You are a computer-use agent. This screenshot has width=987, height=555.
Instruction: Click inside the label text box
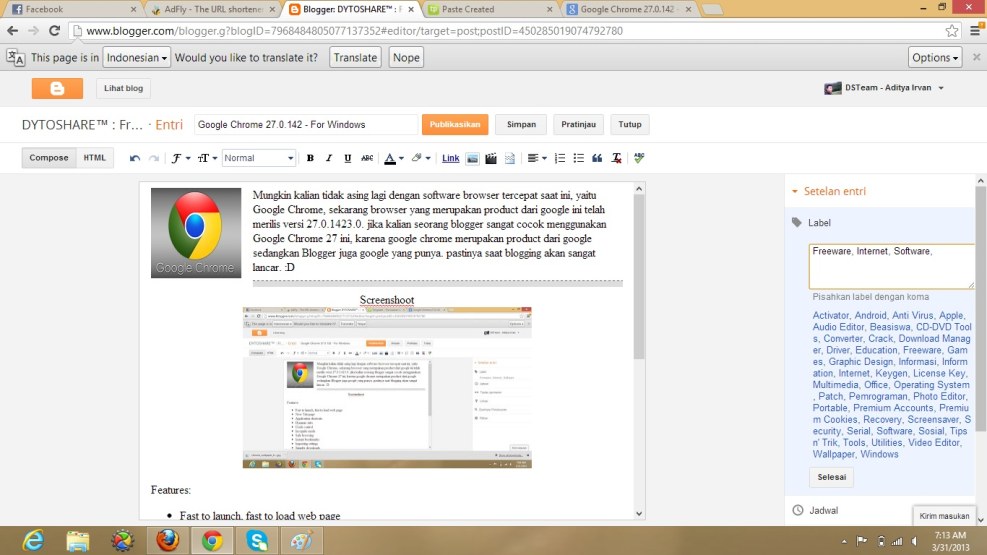pyautogui.click(x=891, y=266)
